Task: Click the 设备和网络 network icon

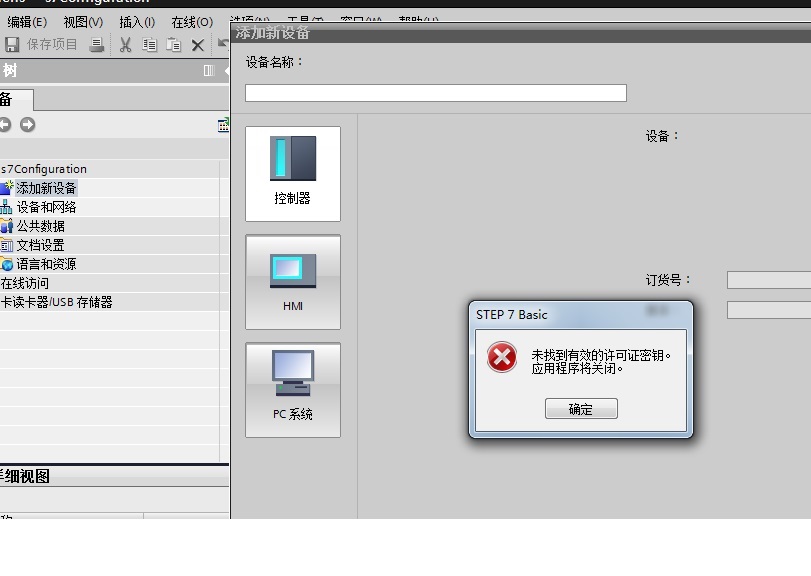Action: click(x=6, y=207)
